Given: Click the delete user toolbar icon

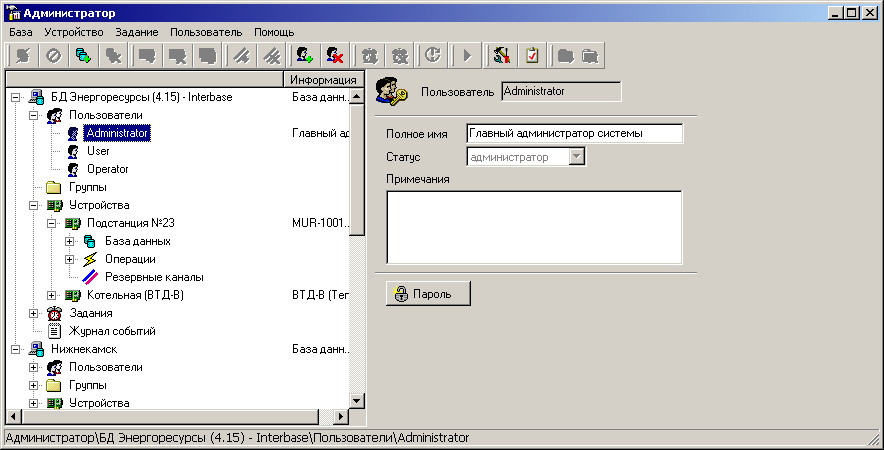Looking at the screenshot, I should point(335,55).
